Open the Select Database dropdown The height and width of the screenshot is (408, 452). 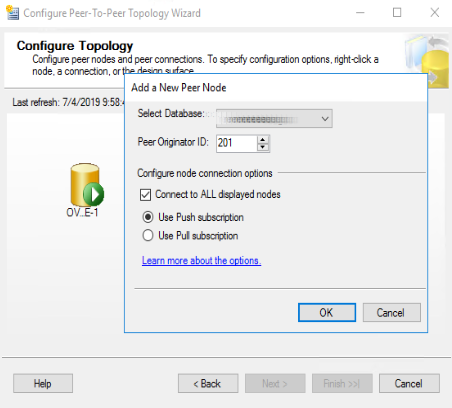[x=274, y=118]
